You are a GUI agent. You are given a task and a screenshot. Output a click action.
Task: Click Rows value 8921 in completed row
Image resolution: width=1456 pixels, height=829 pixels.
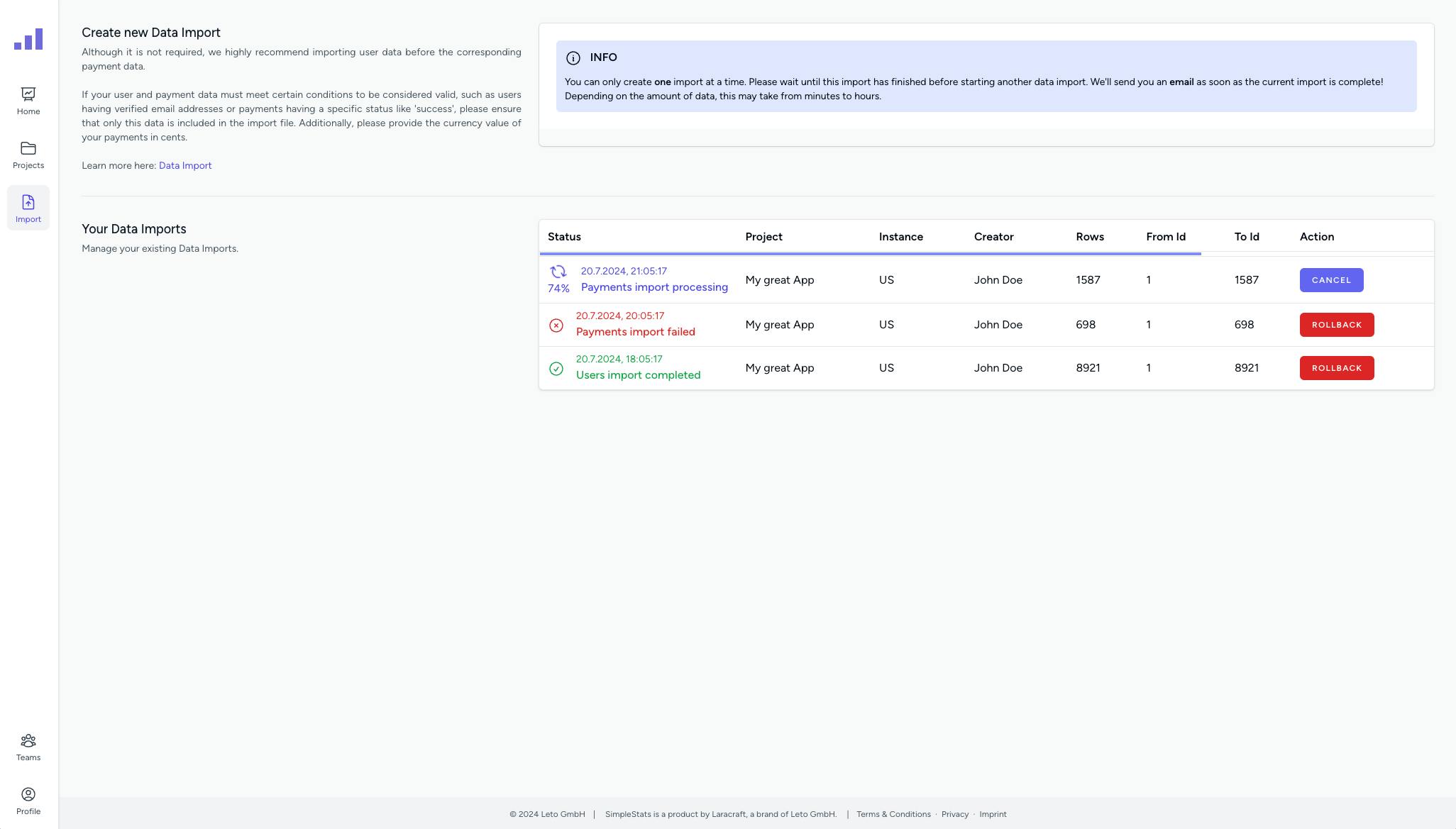(1088, 368)
